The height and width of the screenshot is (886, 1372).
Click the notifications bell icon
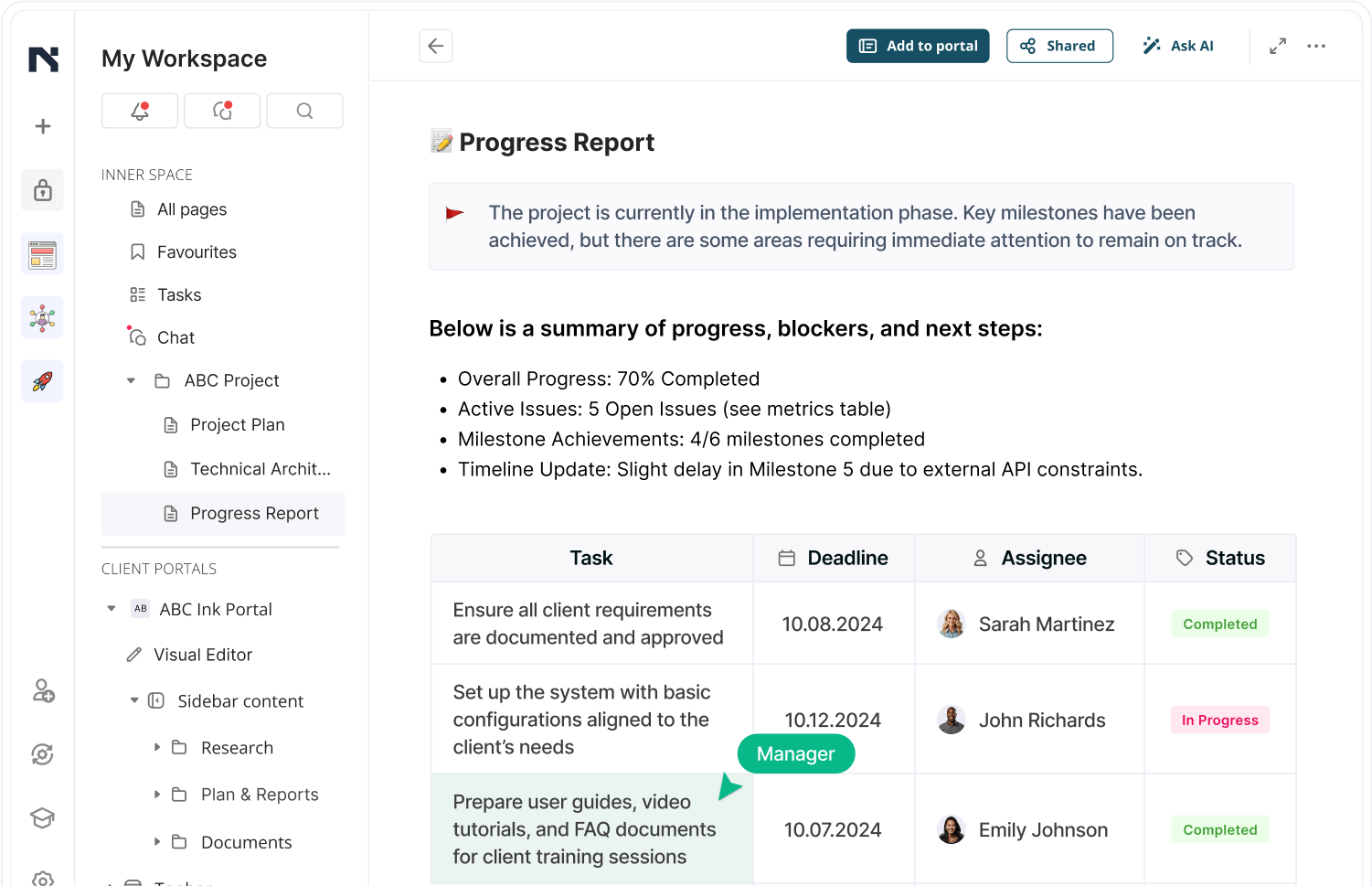click(x=140, y=111)
